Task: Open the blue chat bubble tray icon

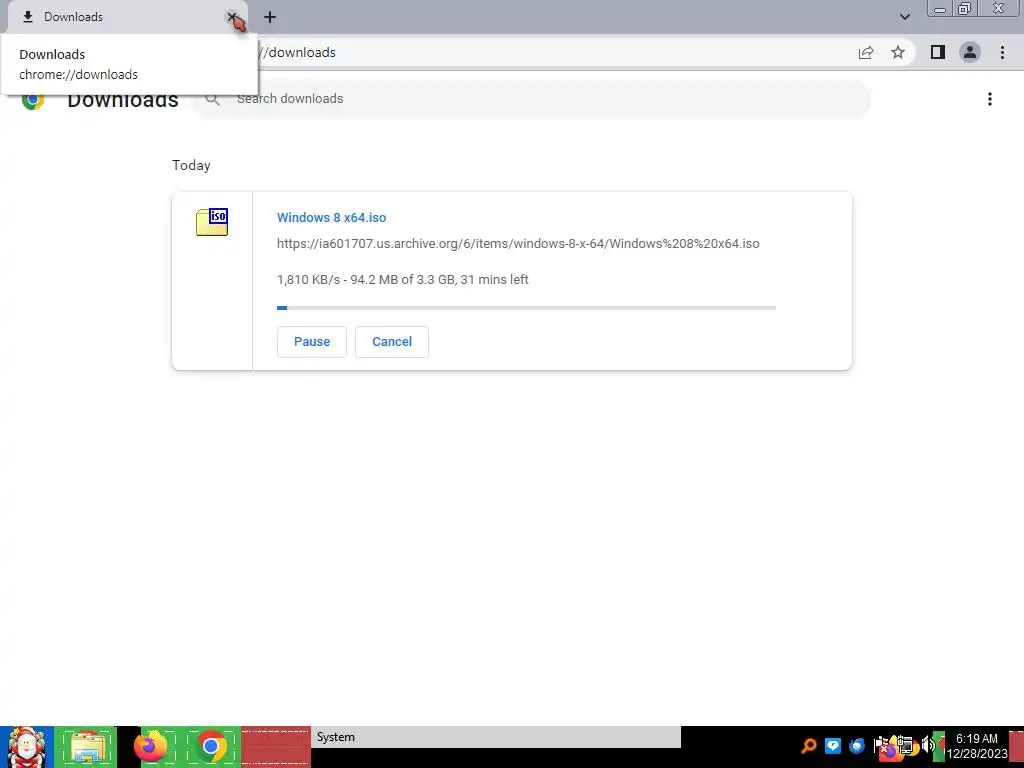Action: pyautogui.click(x=833, y=746)
